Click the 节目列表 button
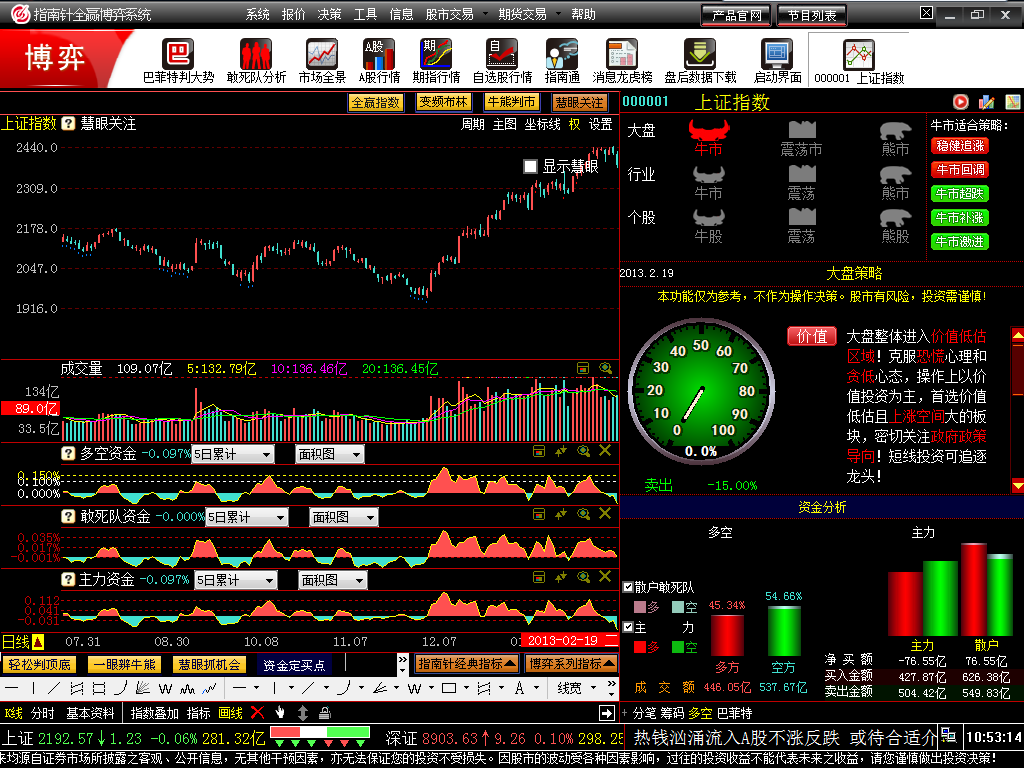Image resolution: width=1024 pixels, height=768 pixels. (812, 15)
